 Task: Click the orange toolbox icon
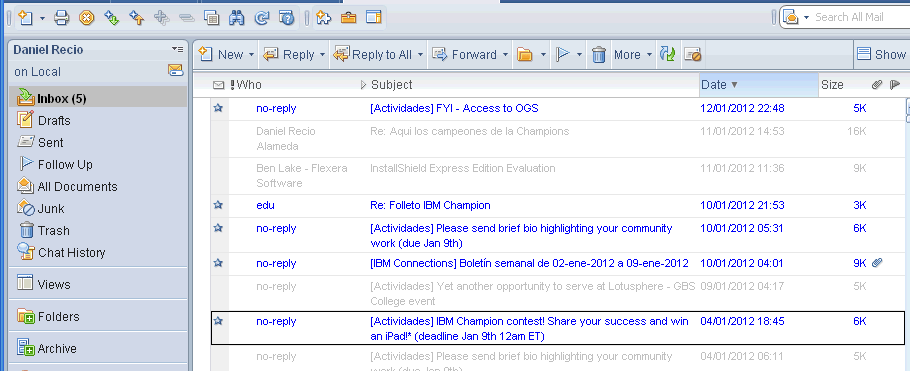(x=348, y=18)
